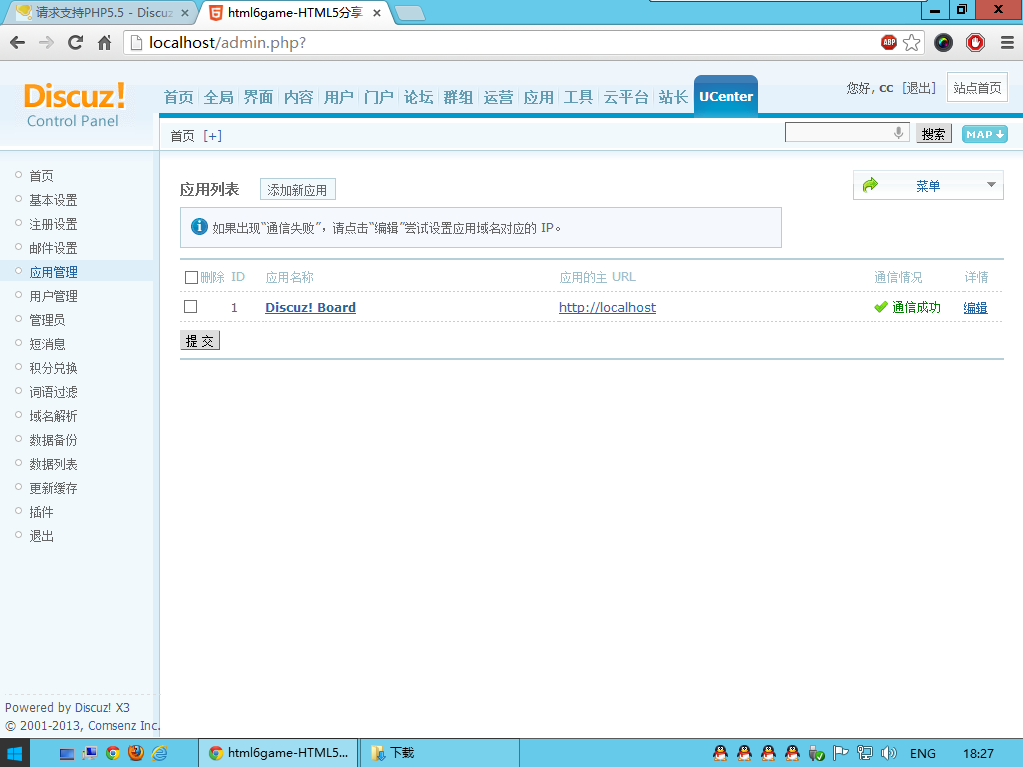This screenshot has height=767, width=1023.
Task: Check the box for Discuz! Board row
Action: pyautogui.click(x=191, y=307)
